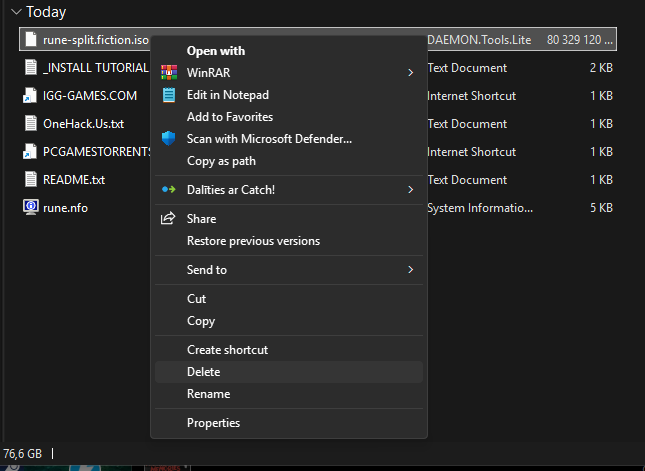This screenshot has height=471, width=645.
Task: Choose Restore previous versions
Action: [289, 241]
